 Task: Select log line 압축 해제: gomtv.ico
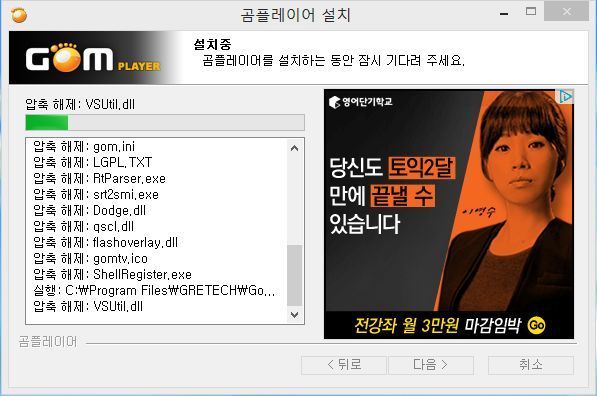pyautogui.click(x=90, y=259)
